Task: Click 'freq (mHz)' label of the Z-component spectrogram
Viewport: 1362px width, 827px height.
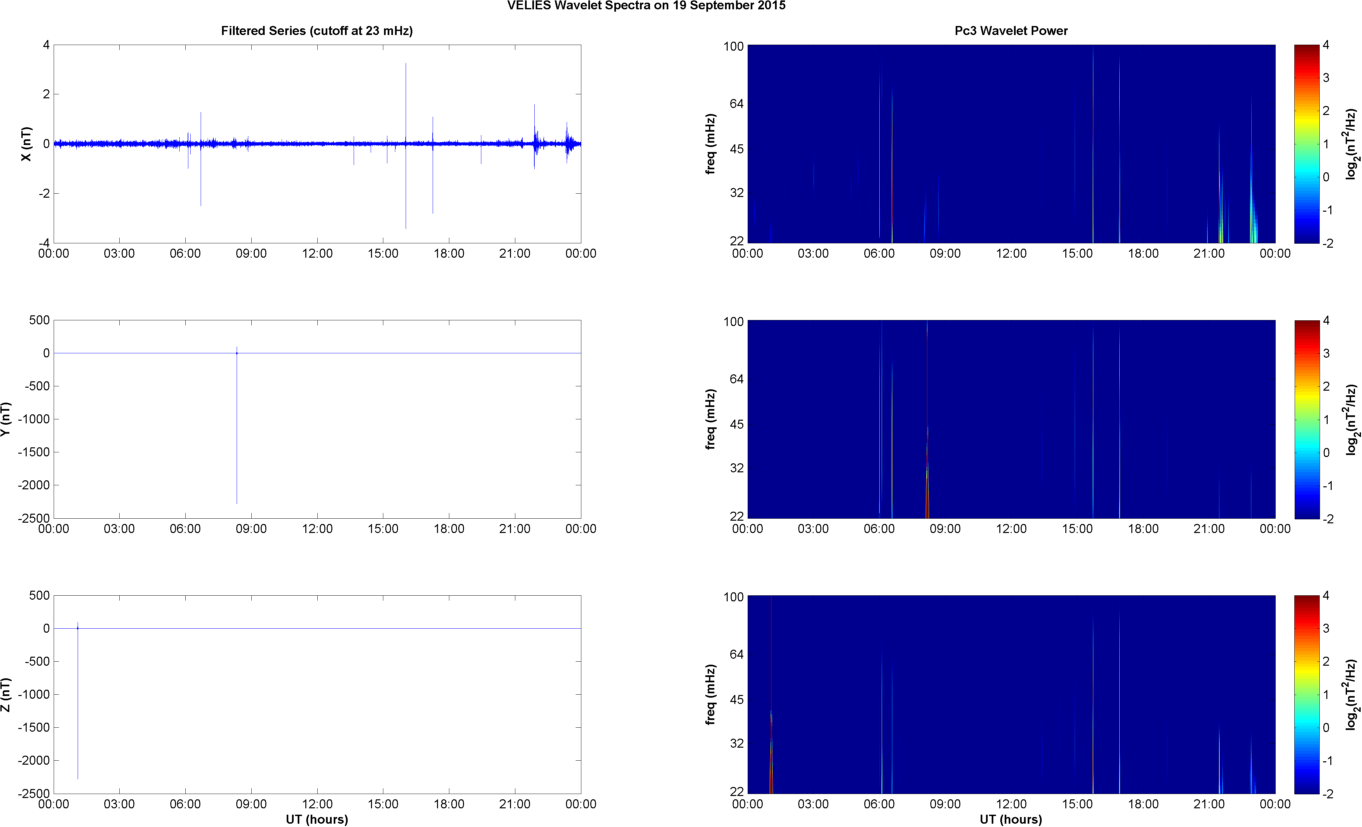Action: click(711, 694)
